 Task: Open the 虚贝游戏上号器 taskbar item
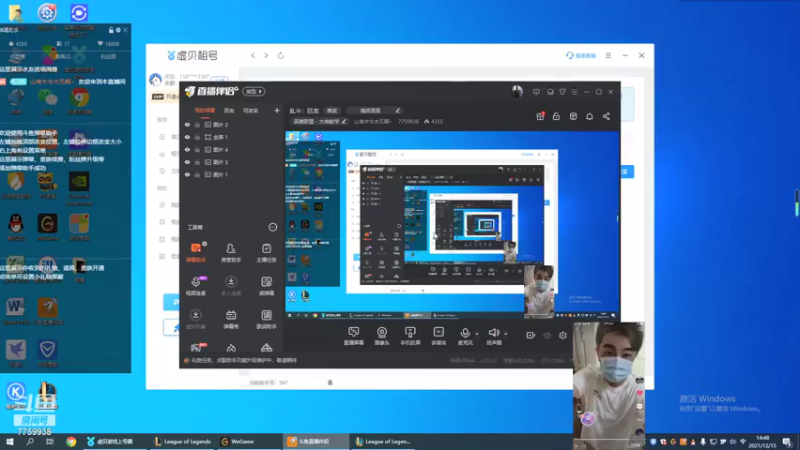[110, 441]
